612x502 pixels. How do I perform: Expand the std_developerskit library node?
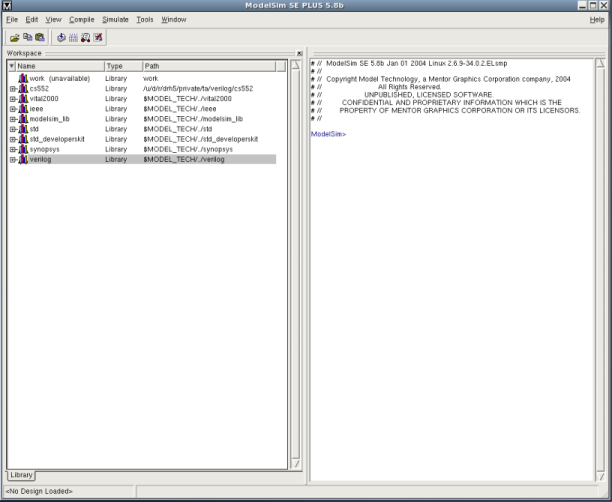[x=12, y=139]
